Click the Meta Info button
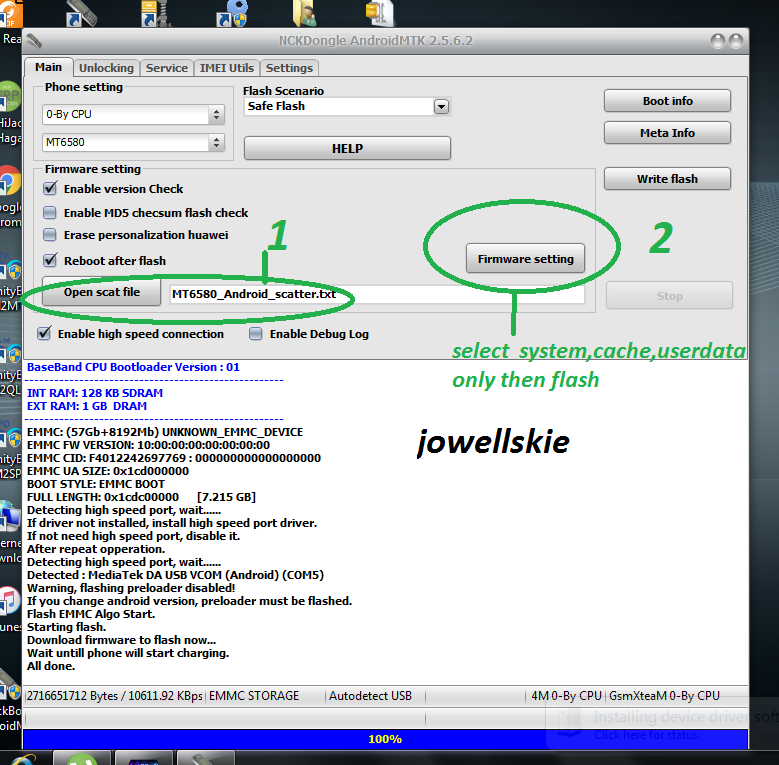779x765 pixels. [x=667, y=133]
